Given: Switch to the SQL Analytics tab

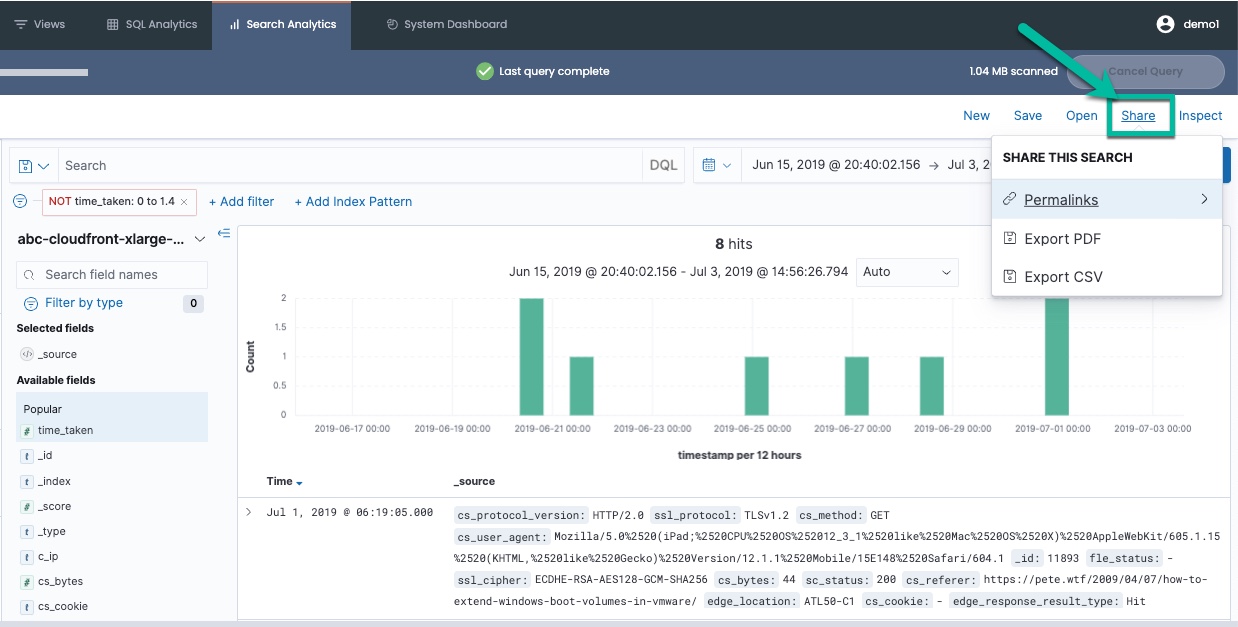Looking at the screenshot, I should (x=151, y=24).
